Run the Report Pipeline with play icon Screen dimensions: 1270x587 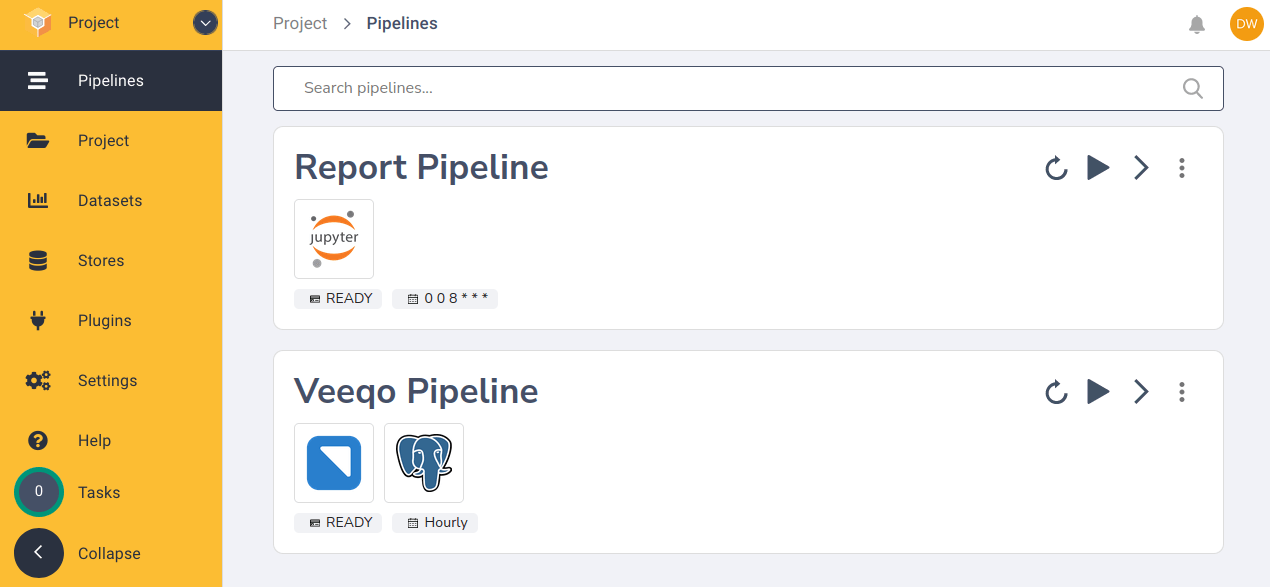click(x=1098, y=168)
